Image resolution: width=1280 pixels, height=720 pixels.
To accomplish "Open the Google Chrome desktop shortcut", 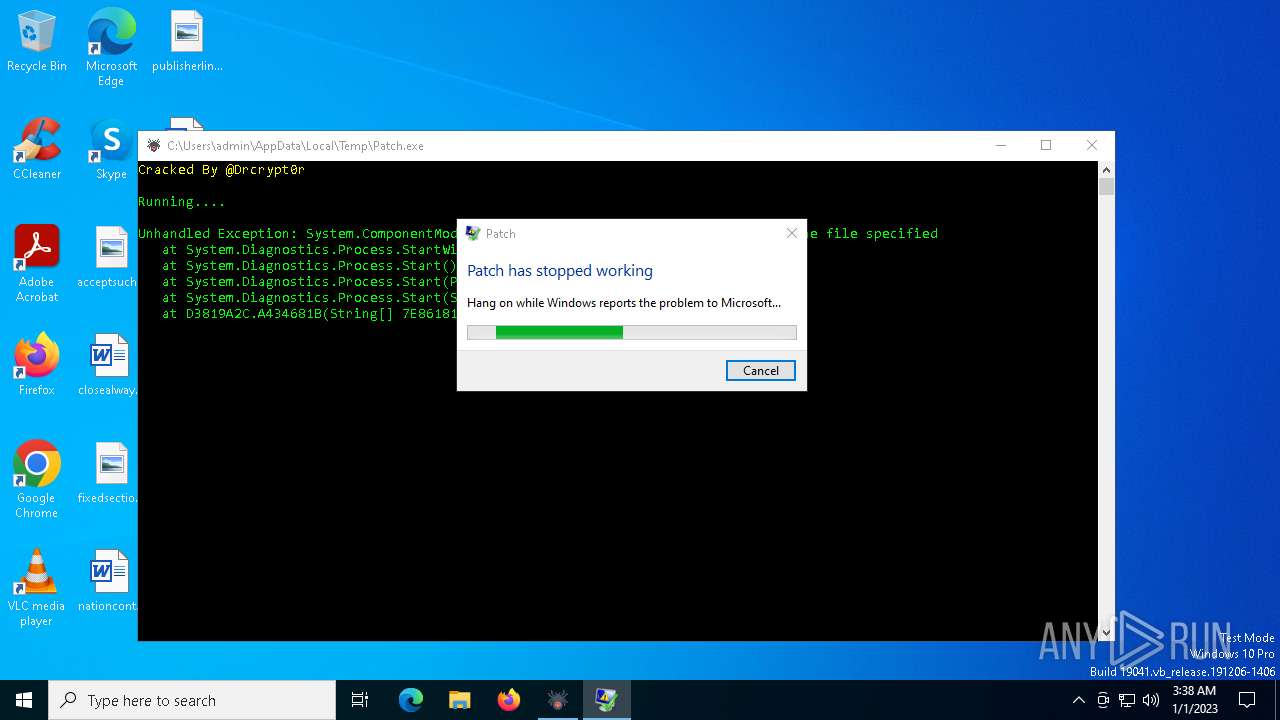I will click(37, 479).
